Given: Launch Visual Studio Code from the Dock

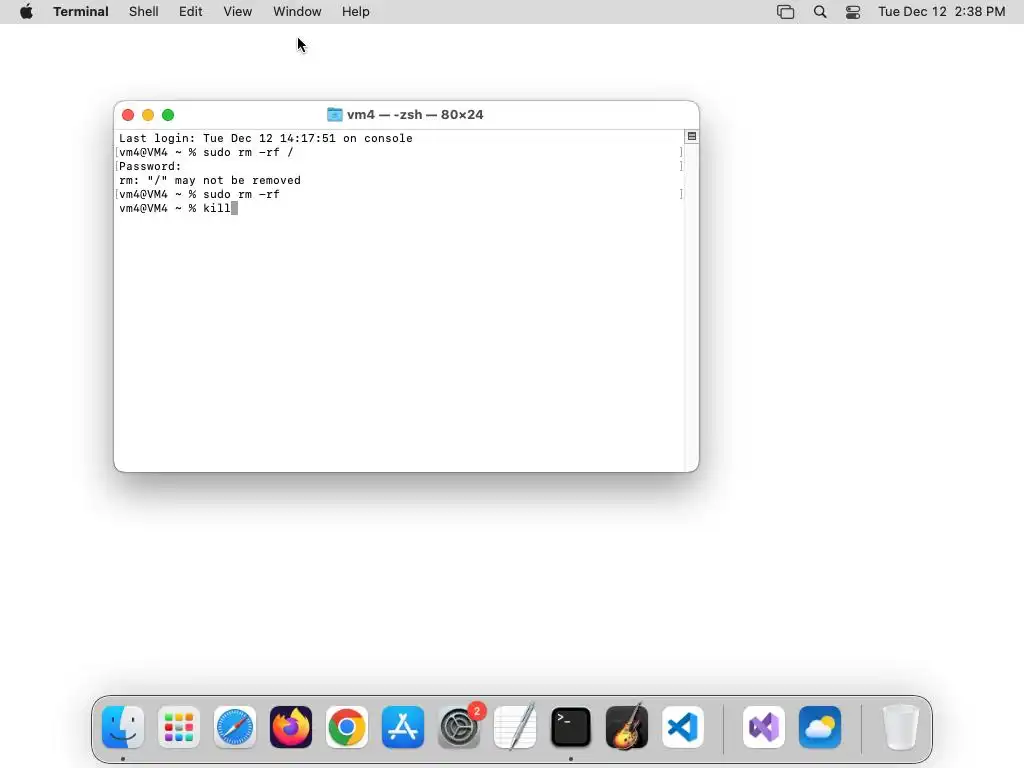Looking at the screenshot, I should click(x=683, y=727).
